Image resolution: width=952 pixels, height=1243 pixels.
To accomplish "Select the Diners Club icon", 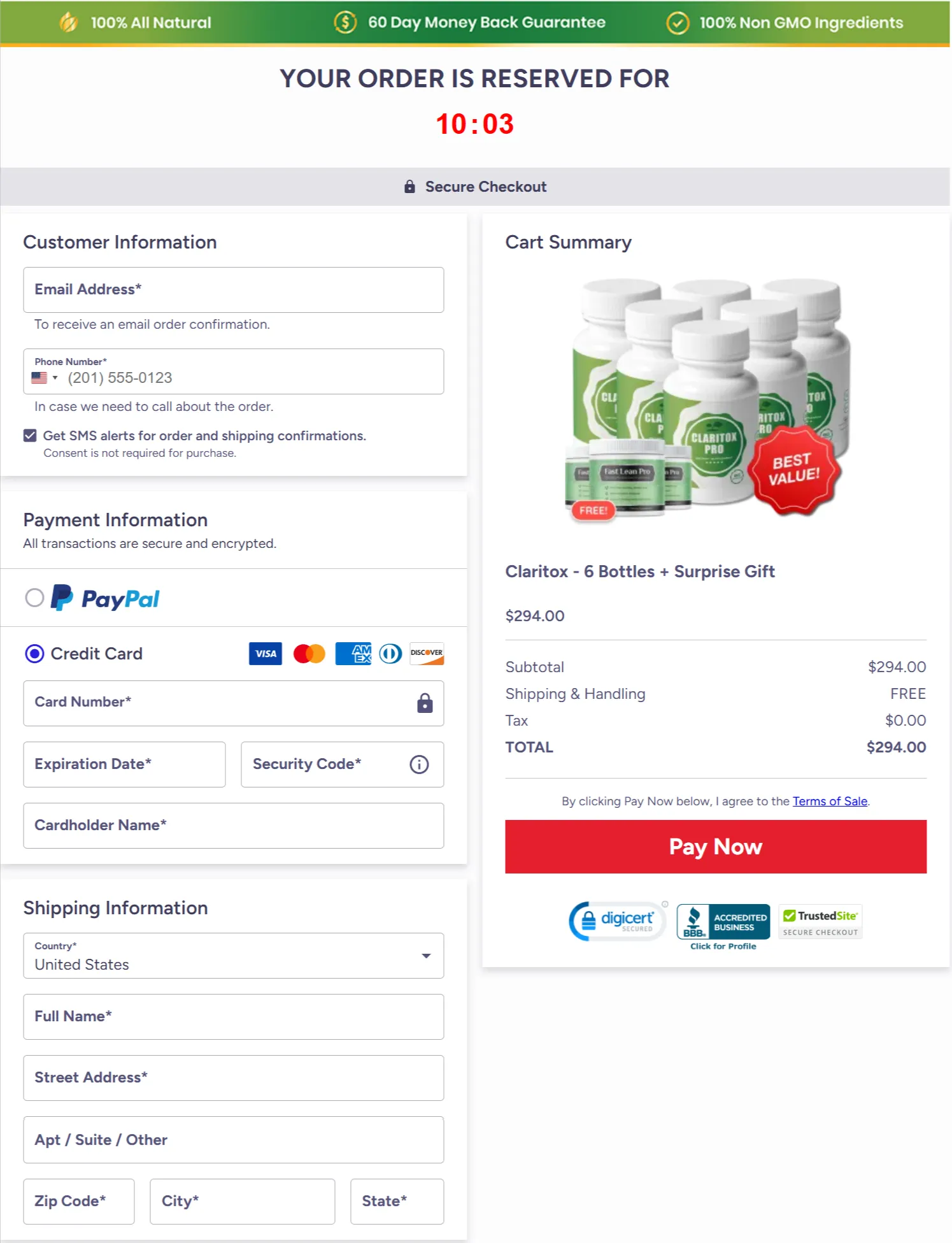I will tap(389, 653).
